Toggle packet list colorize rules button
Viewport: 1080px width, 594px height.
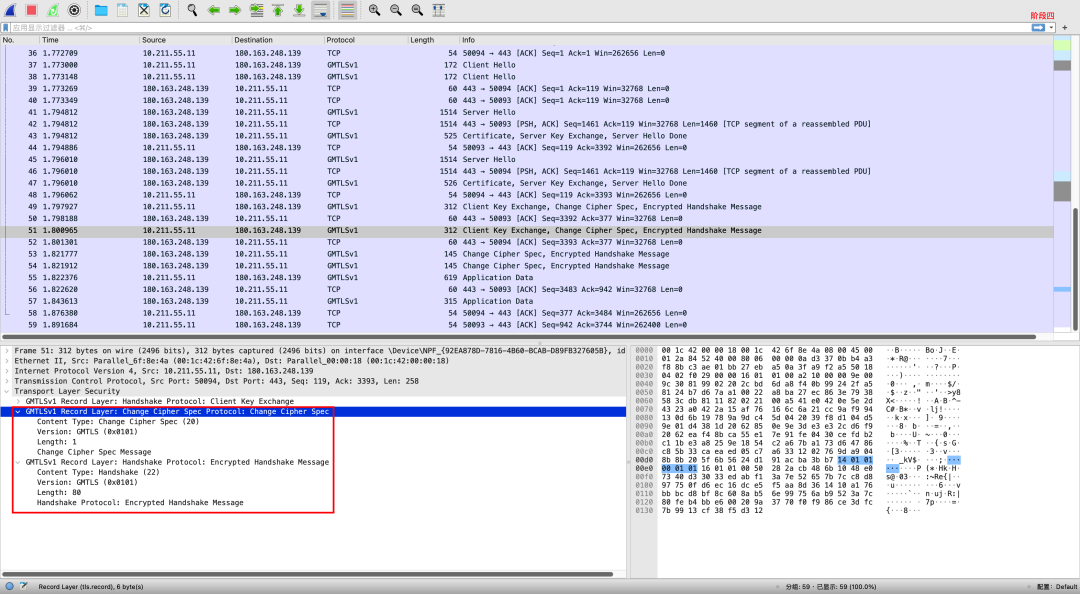pos(347,10)
